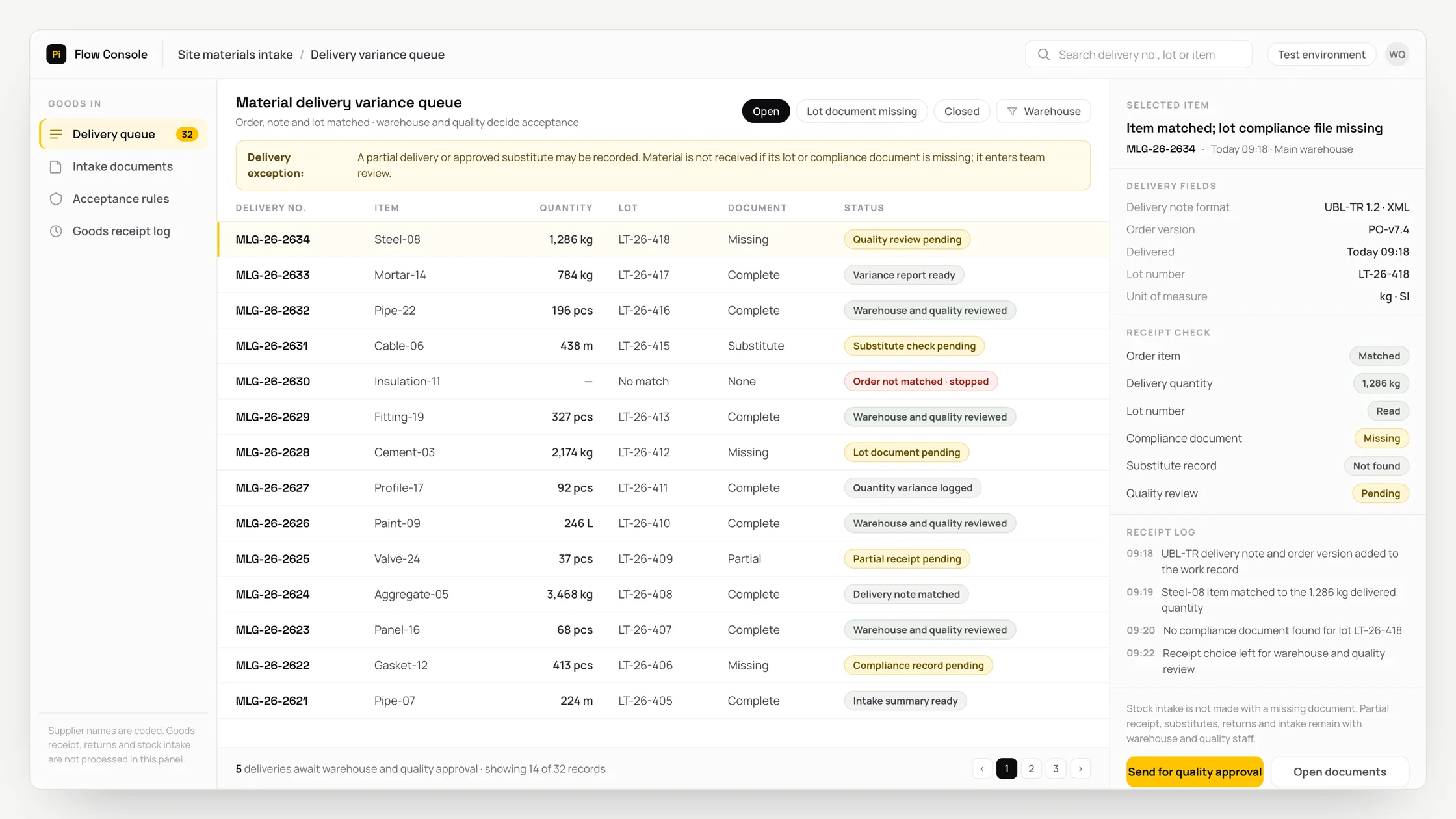Click UBL-TR 1.2 · XML format value
Viewport: 1456px width, 819px height.
point(1366,207)
